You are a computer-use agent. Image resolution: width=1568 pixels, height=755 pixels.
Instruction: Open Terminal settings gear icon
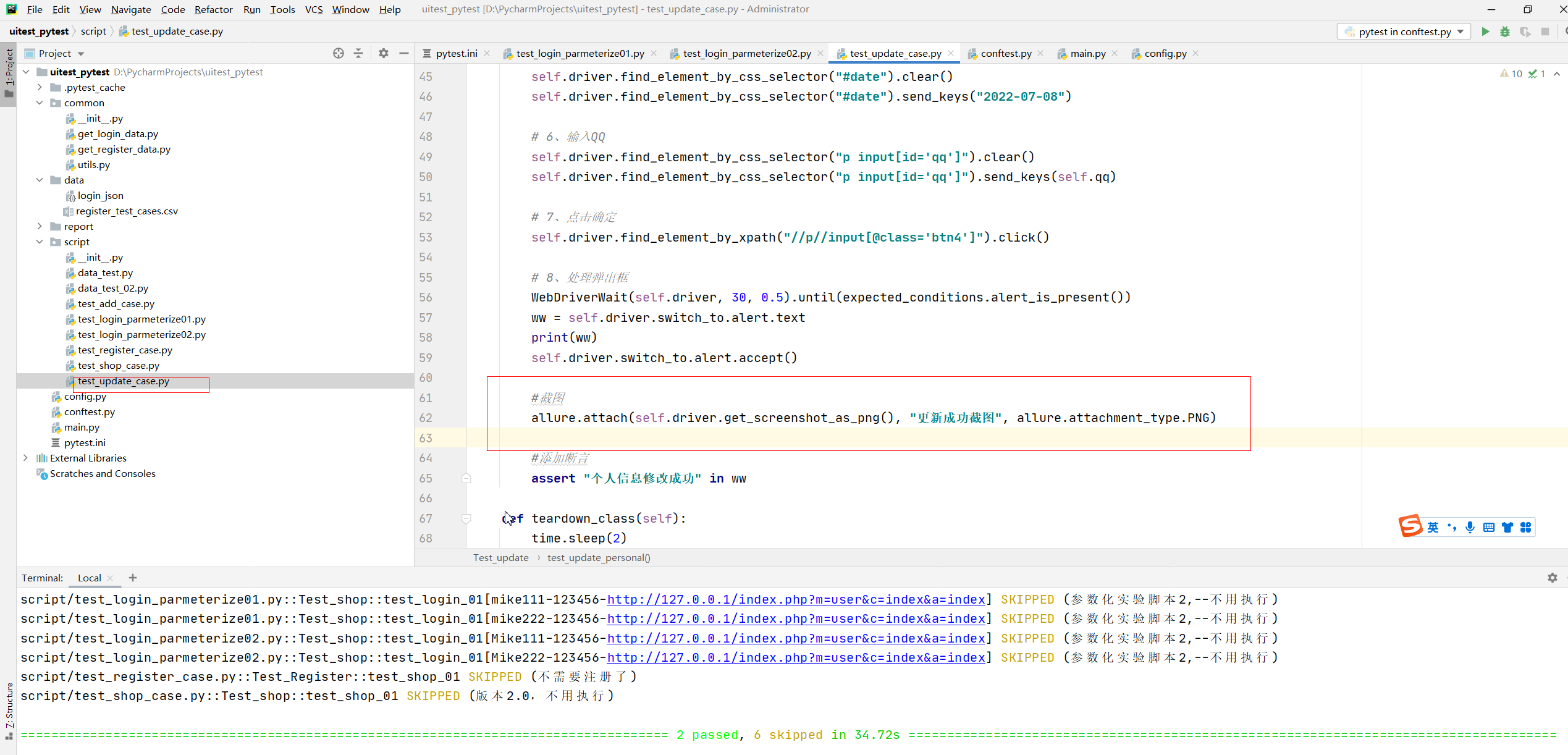(1552, 578)
